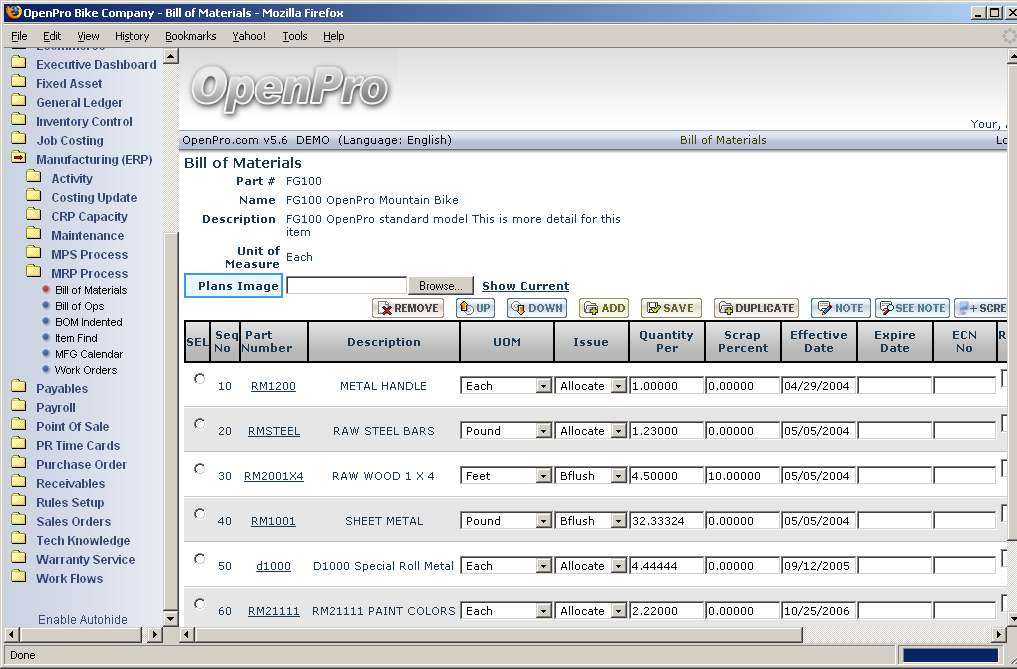Open the Bookmarks menu
Image resolution: width=1017 pixels, height=669 pixels.
pos(190,36)
